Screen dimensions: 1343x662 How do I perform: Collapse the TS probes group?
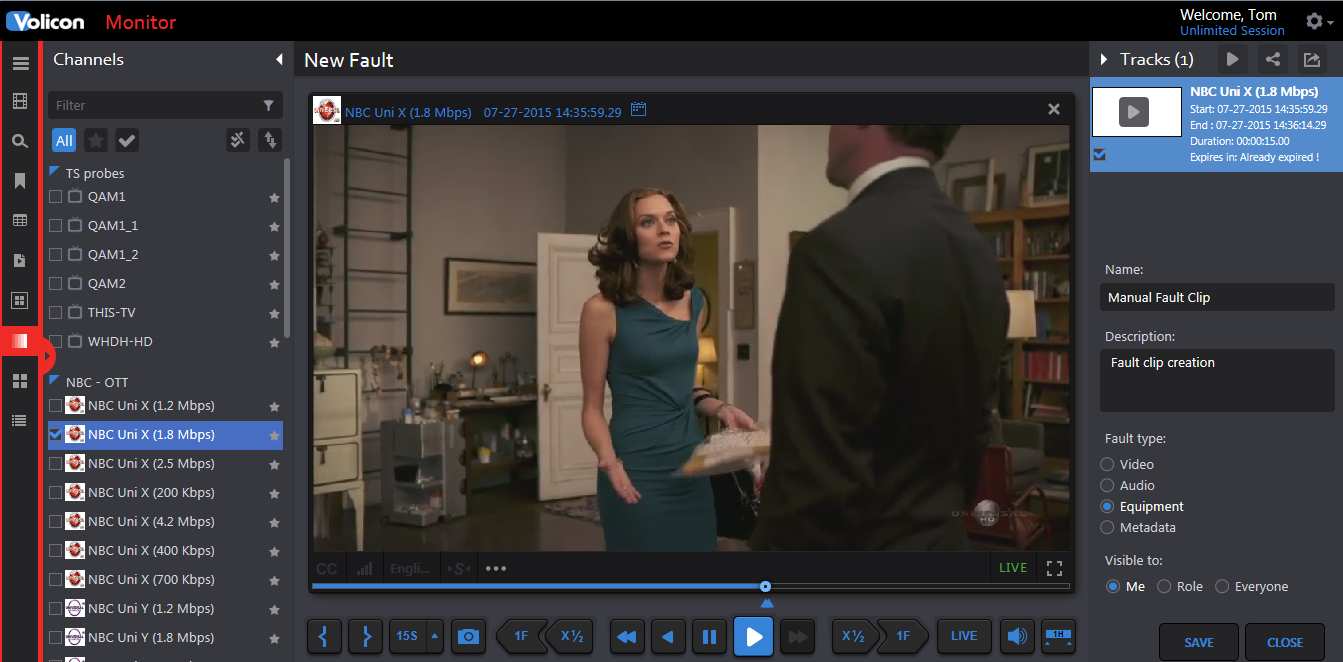[54, 172]
